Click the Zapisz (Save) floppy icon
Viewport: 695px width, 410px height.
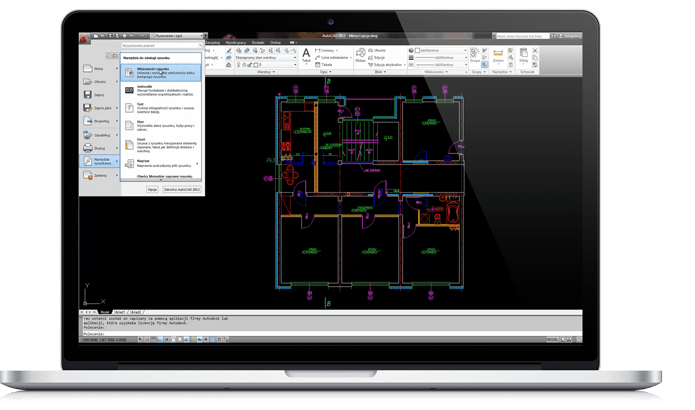[x=88, y=94]
